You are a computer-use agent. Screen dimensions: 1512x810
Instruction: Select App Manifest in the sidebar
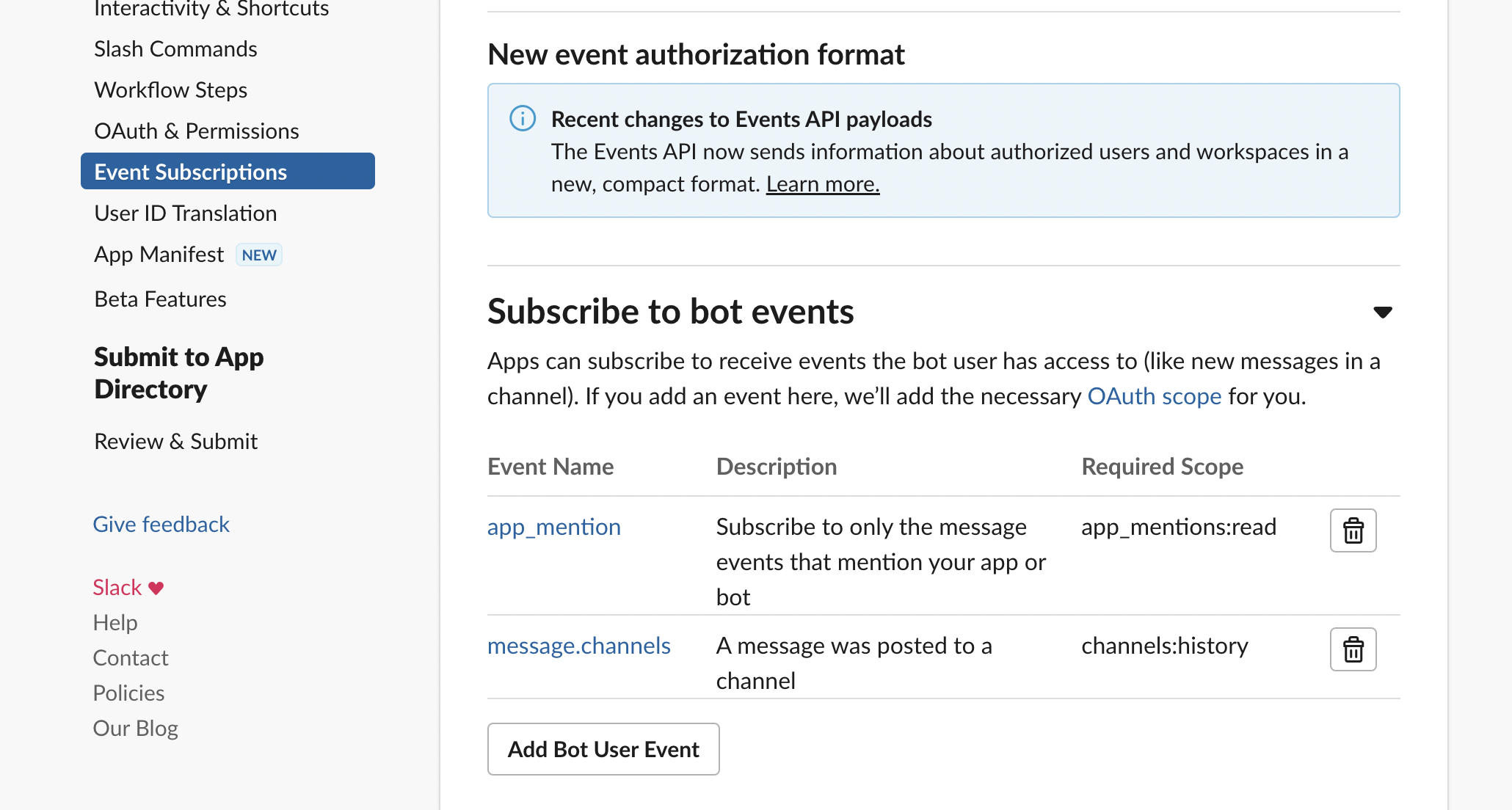tap(159, 254)
